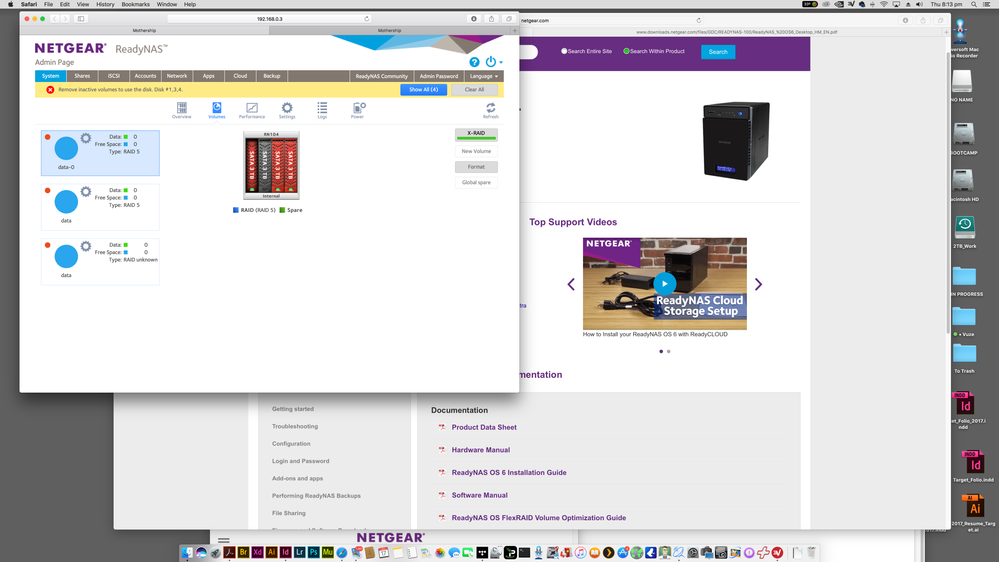
Task: Select the data-0 volume circle
Action: (66, 148)
